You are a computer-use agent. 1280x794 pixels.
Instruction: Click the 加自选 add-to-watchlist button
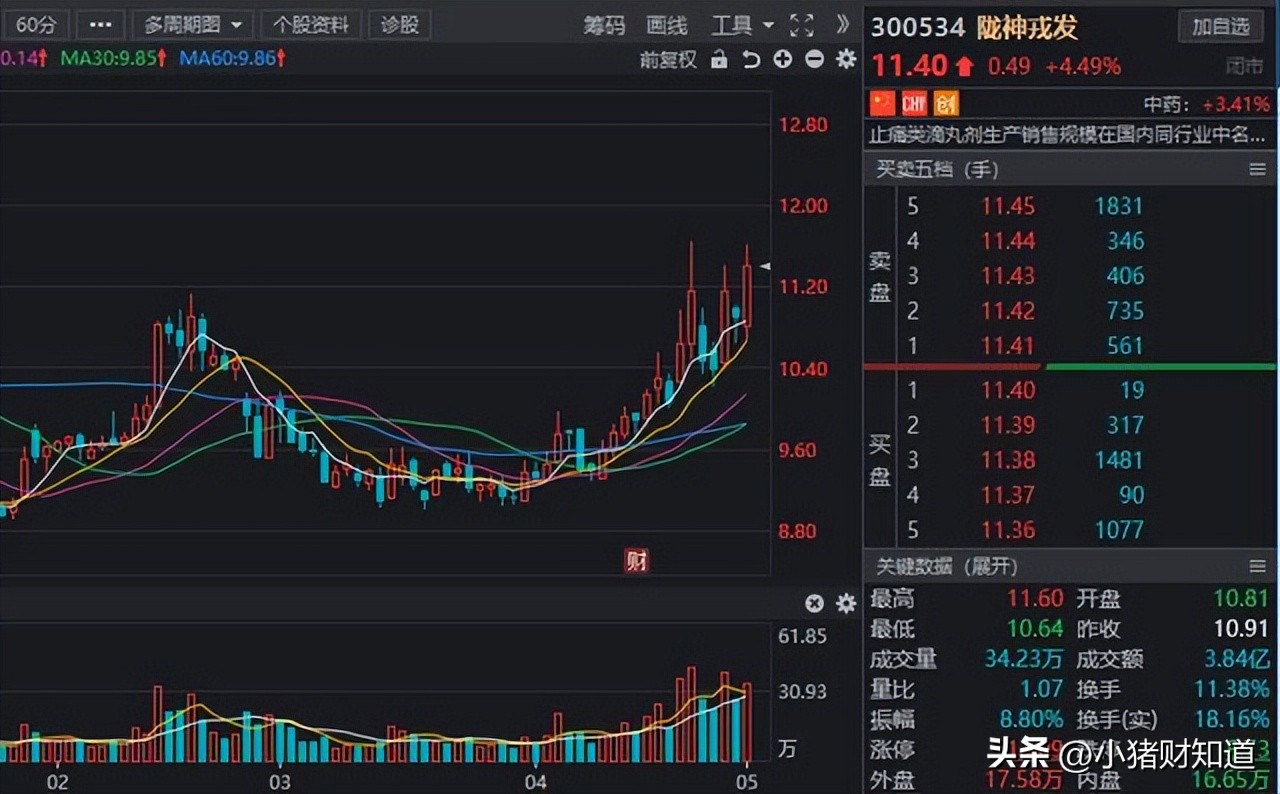click(x=1220, y=27)
